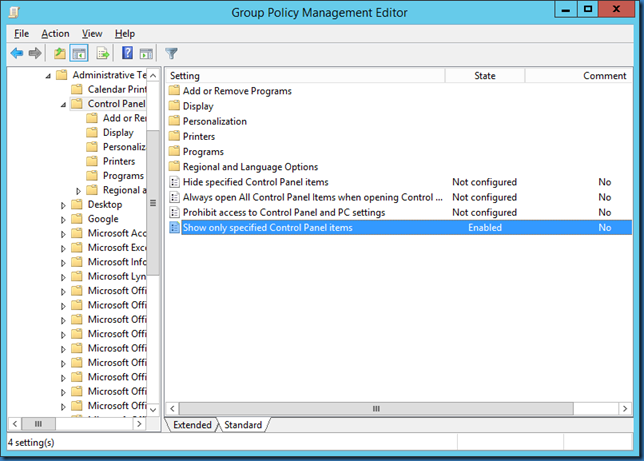Click the Filter funnel icon in toolbar
The width and height of the screenshot is (644, 461).
point(172,53)
